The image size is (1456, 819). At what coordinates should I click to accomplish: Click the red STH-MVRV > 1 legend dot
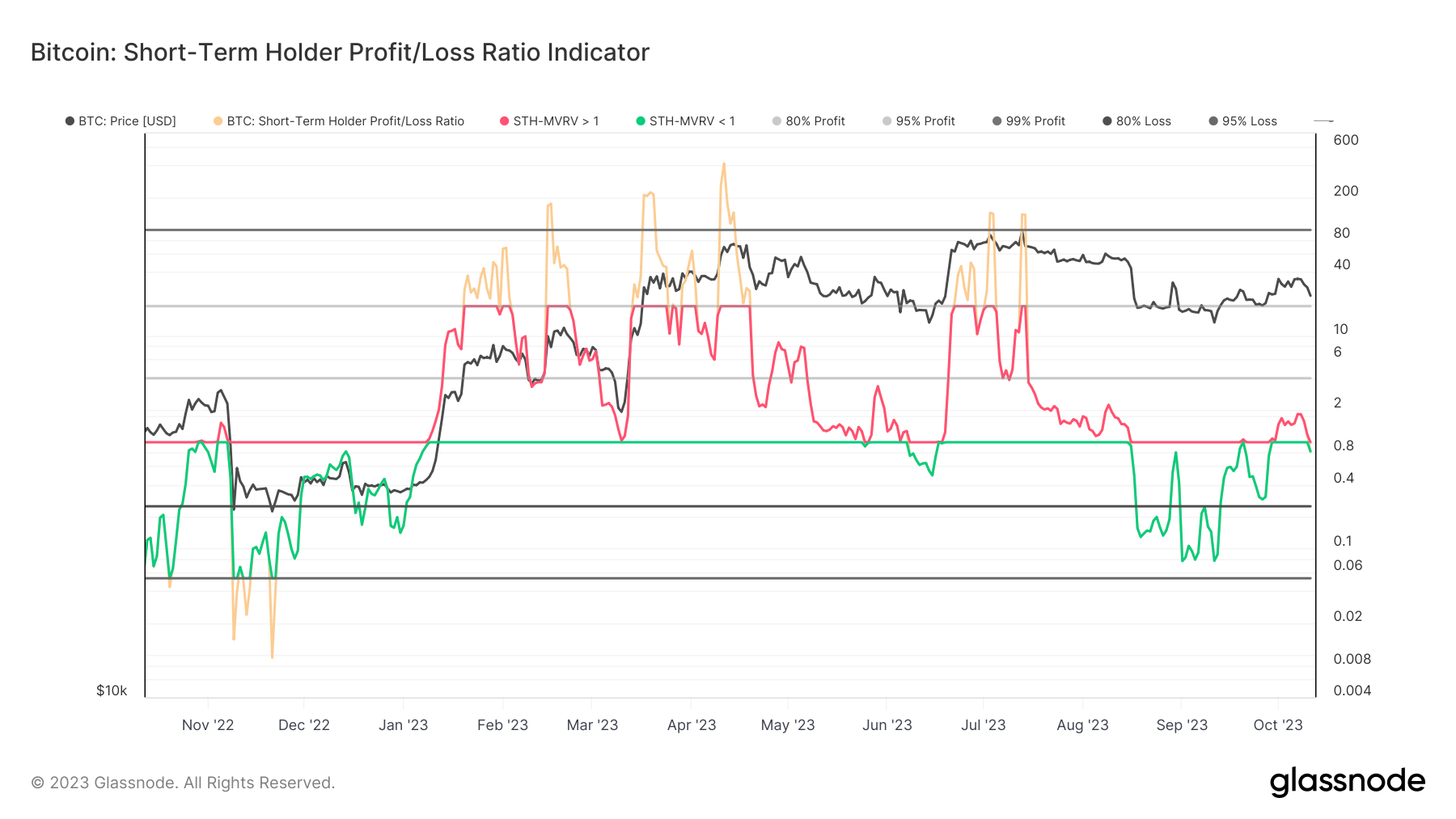pos(503,120)
